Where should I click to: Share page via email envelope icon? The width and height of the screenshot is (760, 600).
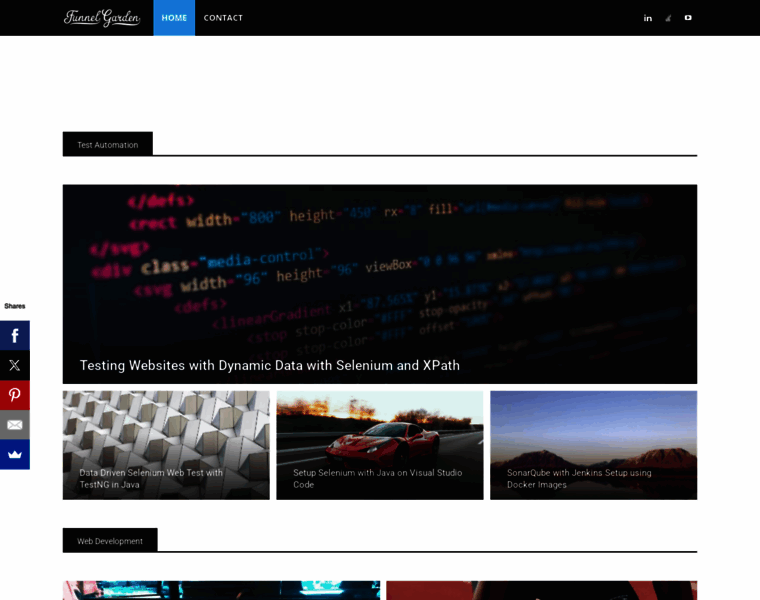(15, 424)
